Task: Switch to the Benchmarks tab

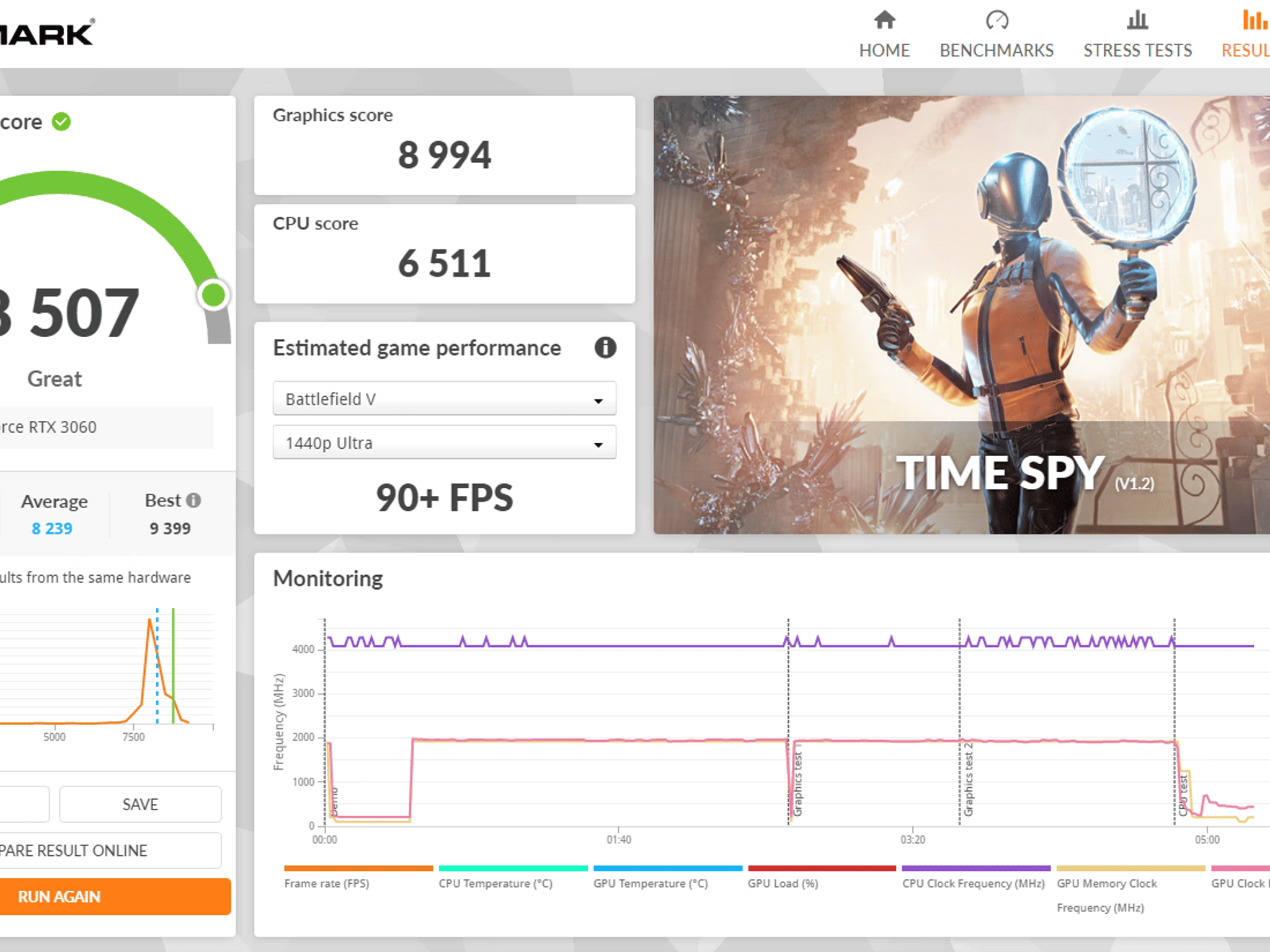Action: (997, 35)
